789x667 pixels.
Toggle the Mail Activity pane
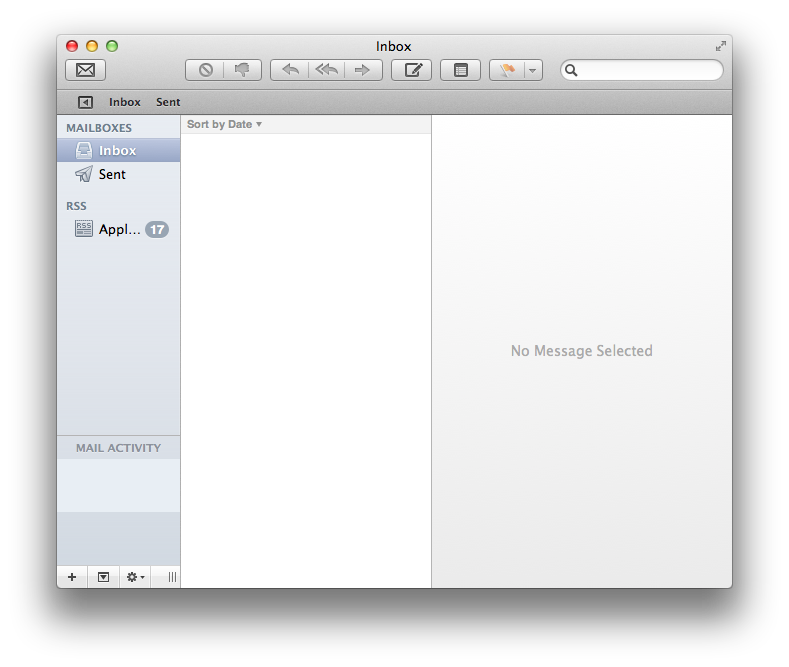(103, 577)
